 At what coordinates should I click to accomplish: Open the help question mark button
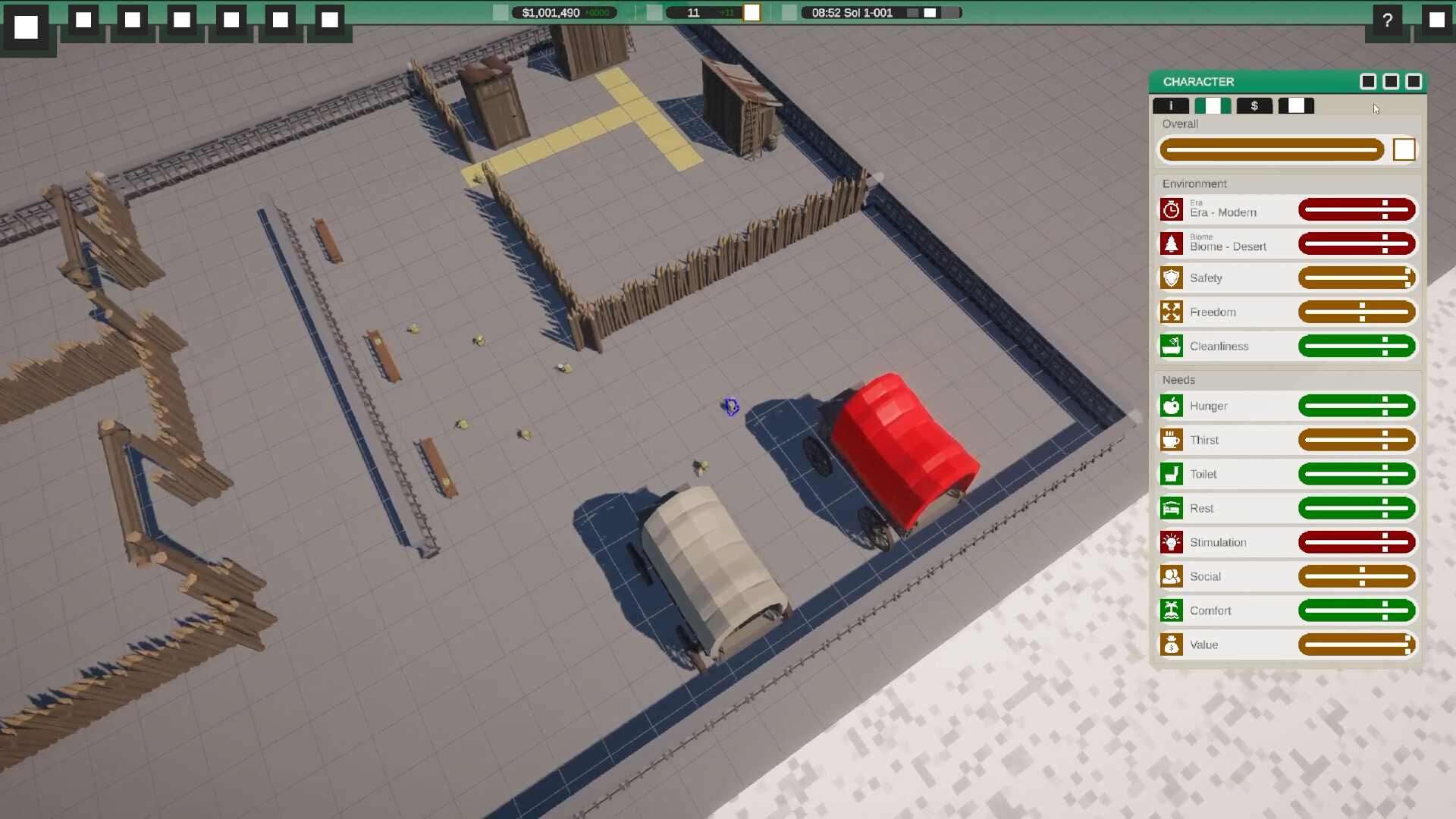[1388, 20]
